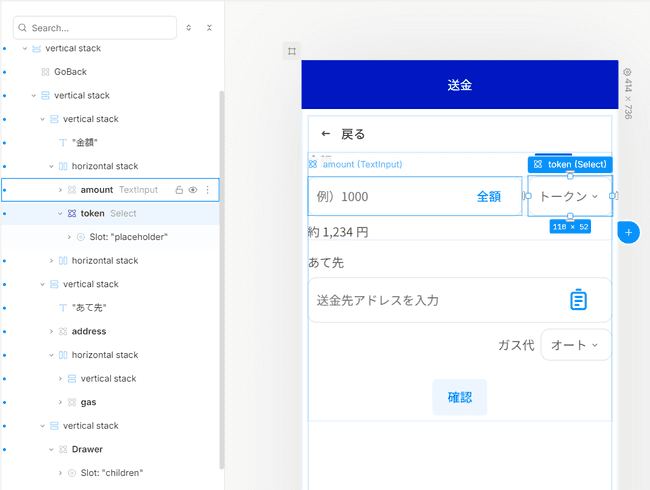Click the 送金 header bar
This screenshot has height=490, width=650.
click(x=460, y=85)
